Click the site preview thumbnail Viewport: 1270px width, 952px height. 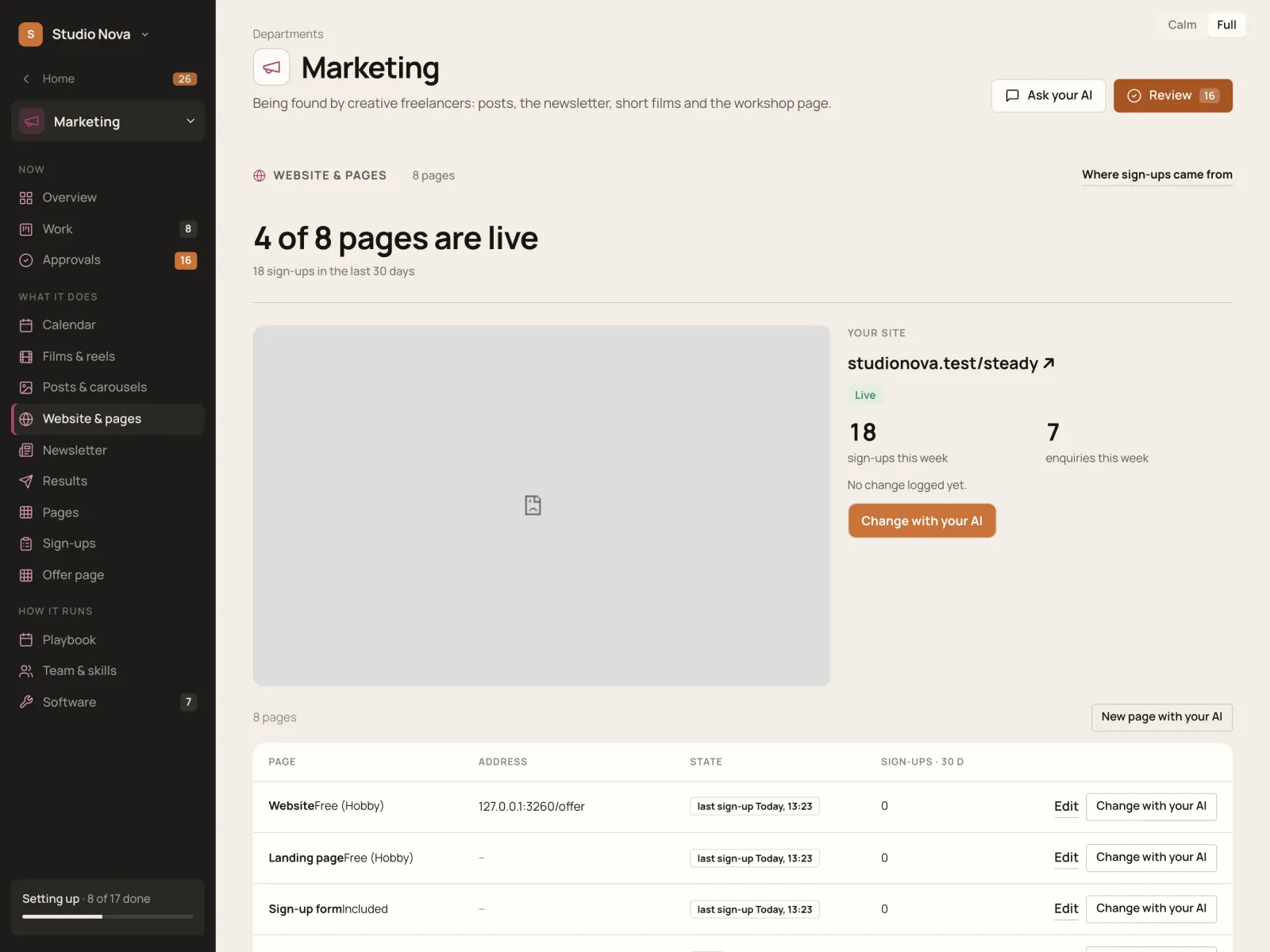pyautogui.click(x=541, y=506)
